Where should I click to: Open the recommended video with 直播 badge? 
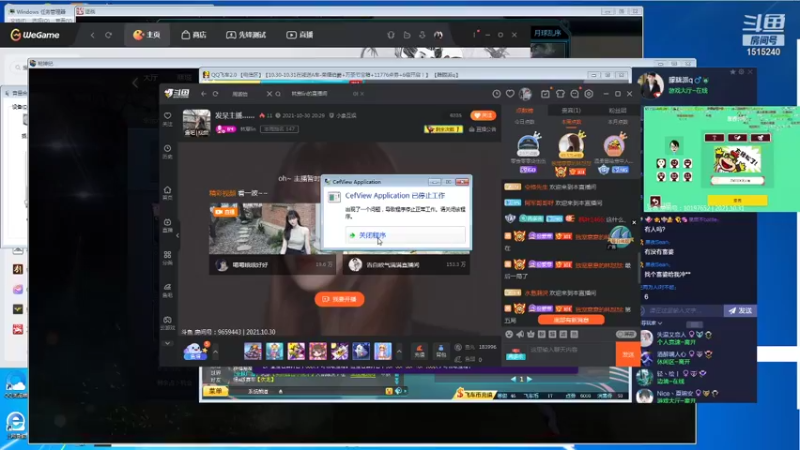tap(272, 238)
